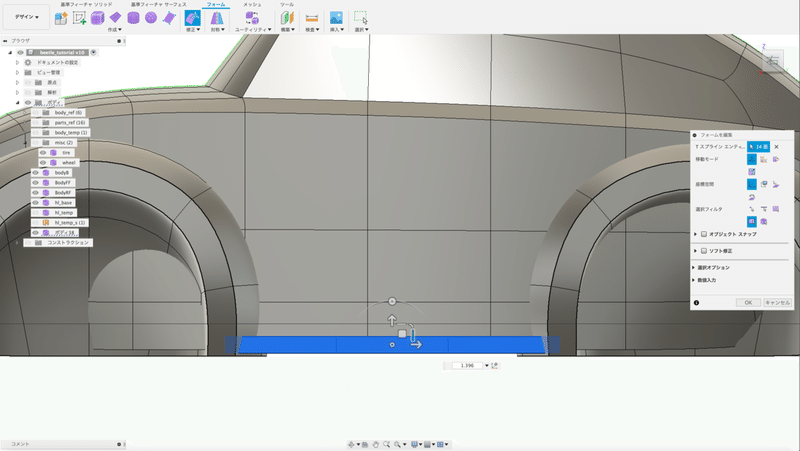Choose Multi mode in the 移動モード row
The height and width of the screenshot is (451, 800).
[752, 159]
